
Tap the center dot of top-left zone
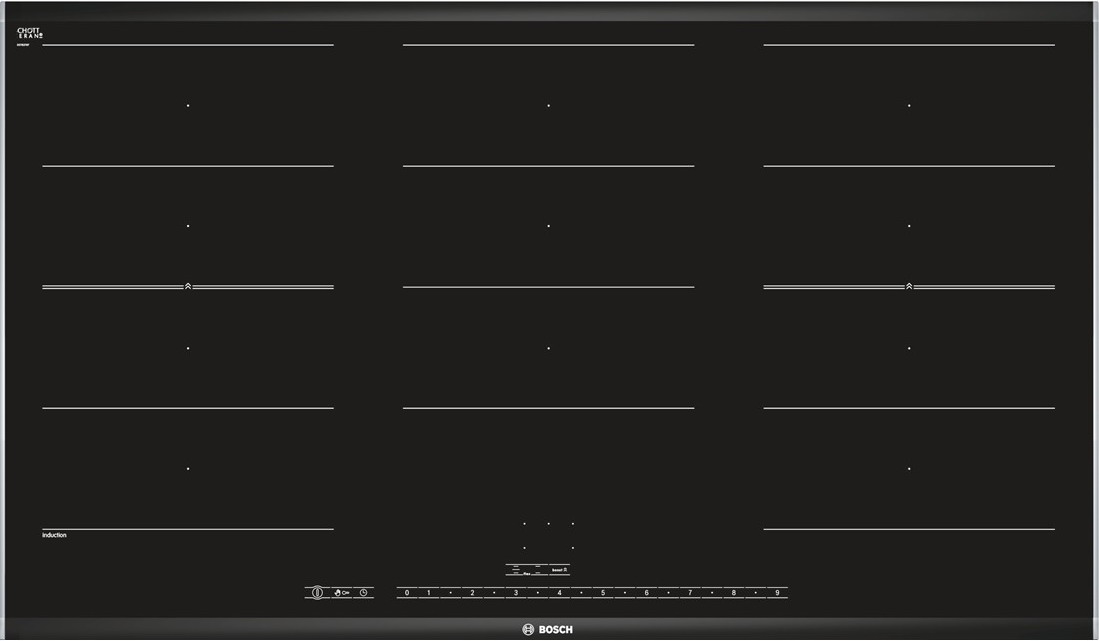point(188,105)
